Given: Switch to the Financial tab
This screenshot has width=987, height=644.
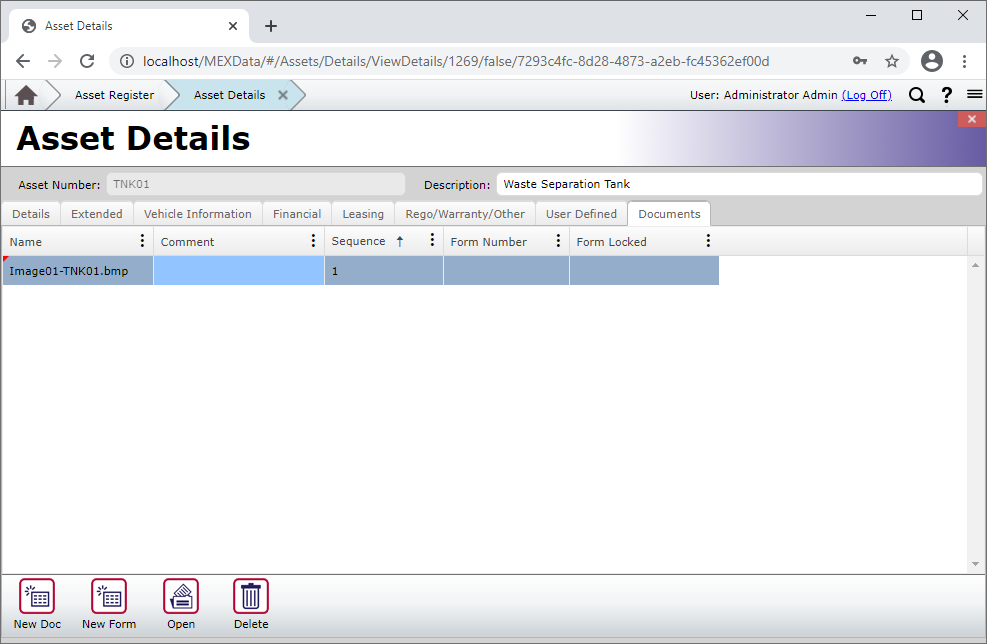Looking at the screenshot, I should pyautogui.click(x=296, y=213).
